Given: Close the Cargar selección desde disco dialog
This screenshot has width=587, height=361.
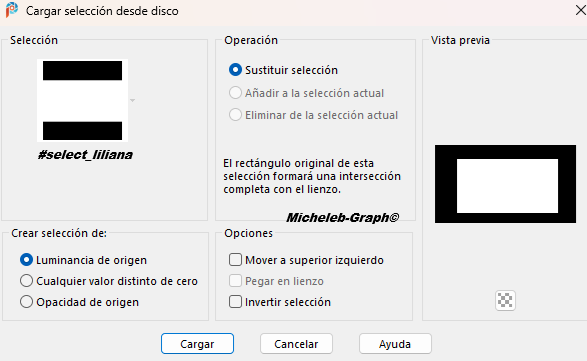Looking at the screenshot, I should pos(580,10).
